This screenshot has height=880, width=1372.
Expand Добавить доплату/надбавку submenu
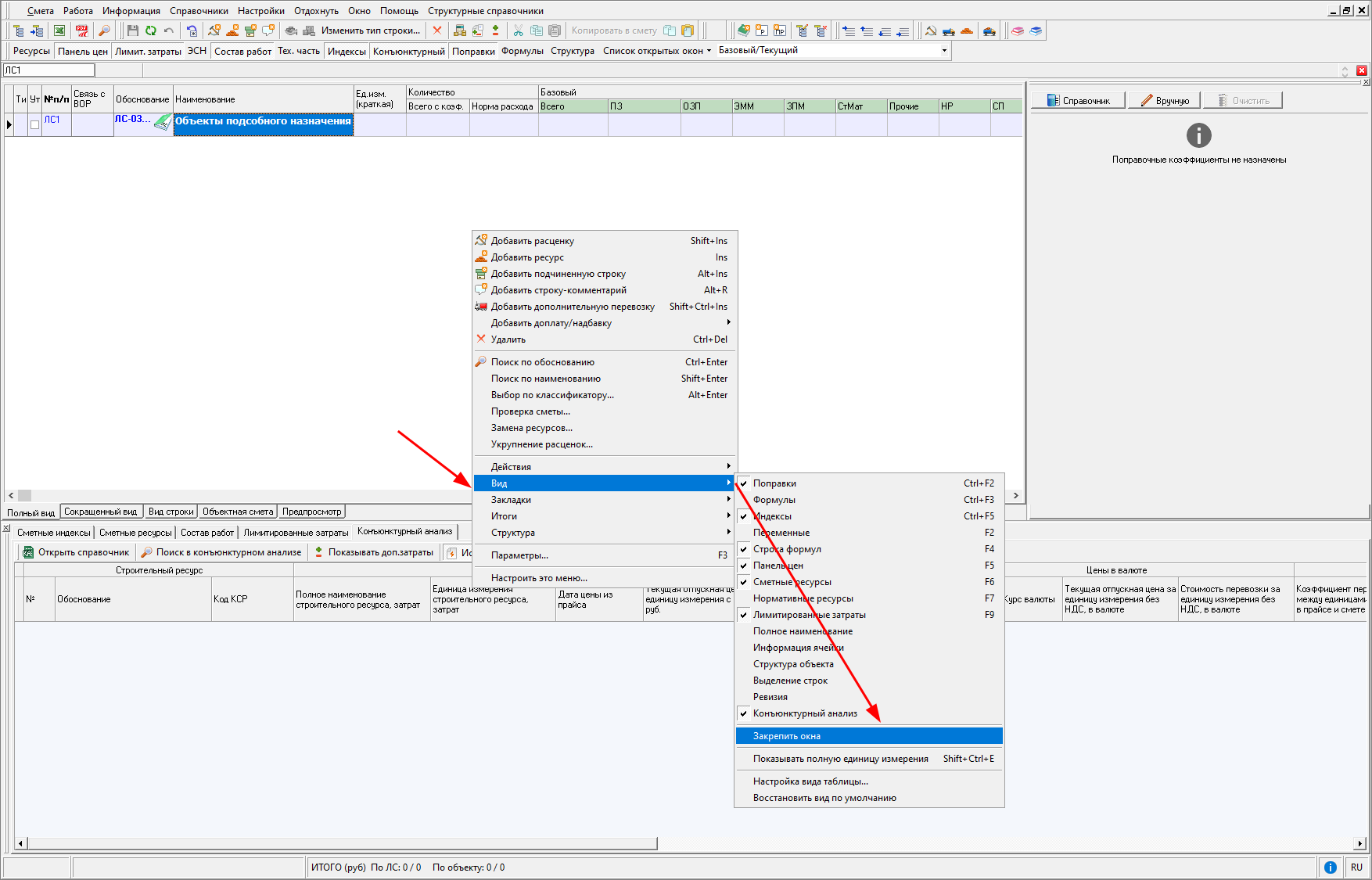pyautogui.click(x=605, y=323)
